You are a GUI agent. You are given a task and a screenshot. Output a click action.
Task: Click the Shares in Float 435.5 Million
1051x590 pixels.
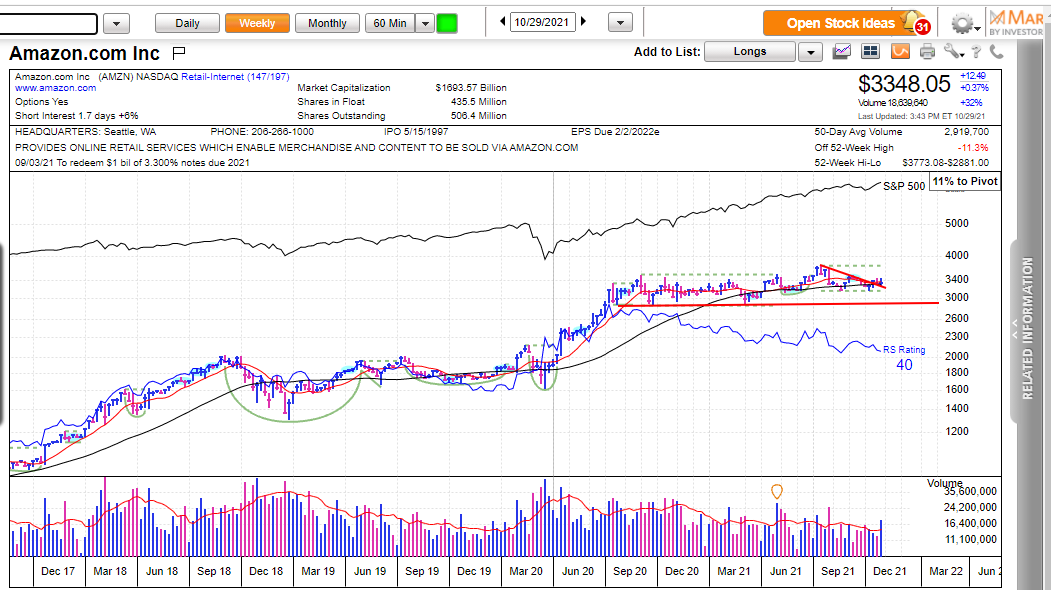tap(402, 102)
